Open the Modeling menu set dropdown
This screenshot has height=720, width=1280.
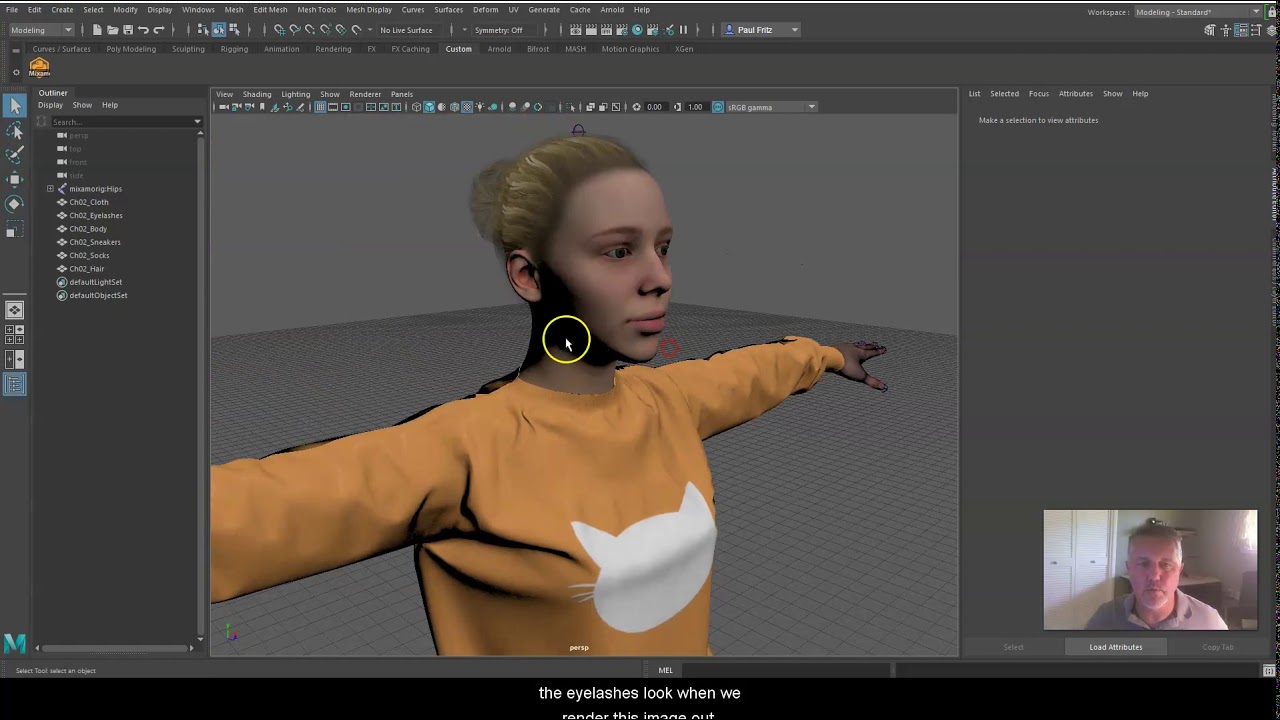coord(40,30)
